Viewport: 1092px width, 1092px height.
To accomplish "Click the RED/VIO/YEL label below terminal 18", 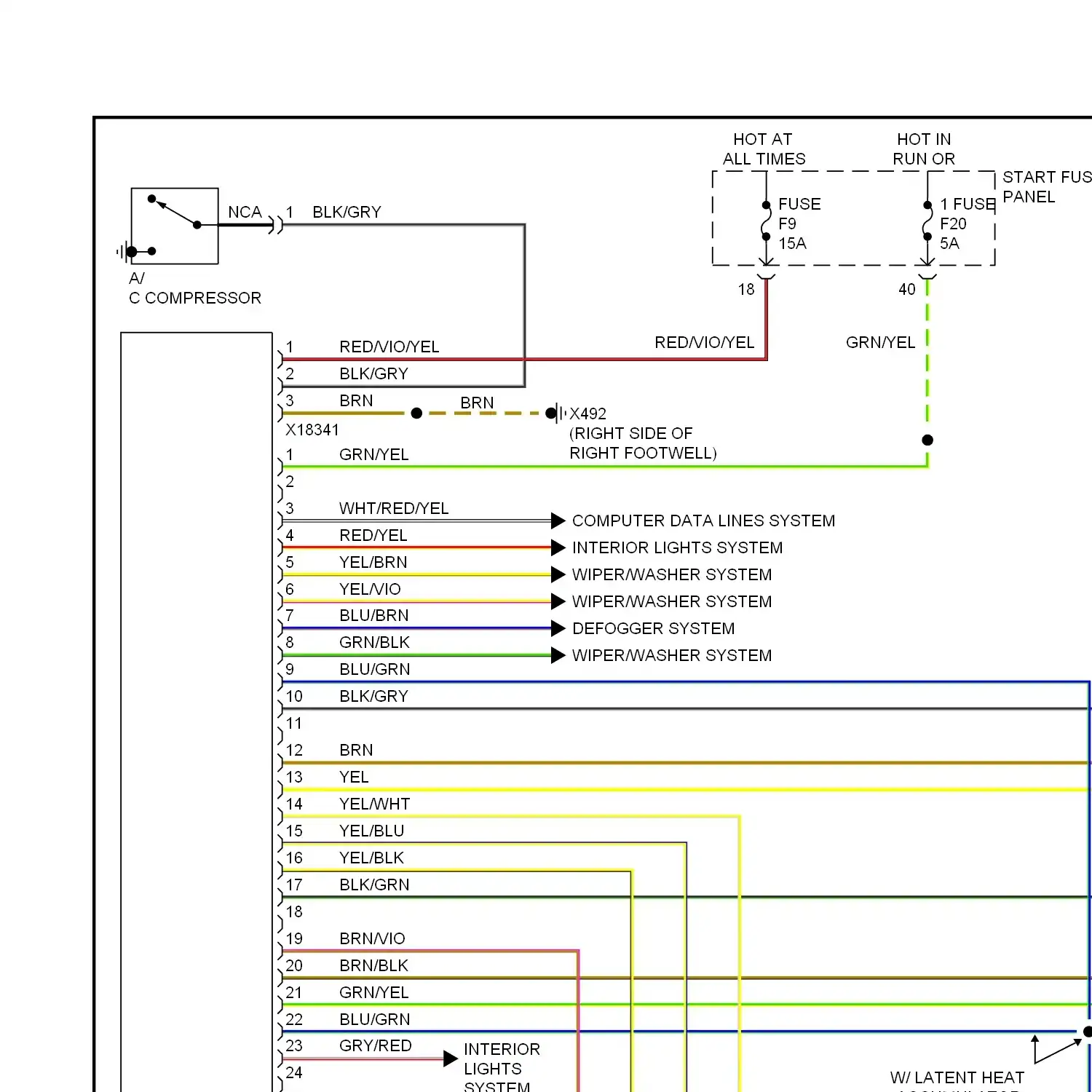I will 704,342.
